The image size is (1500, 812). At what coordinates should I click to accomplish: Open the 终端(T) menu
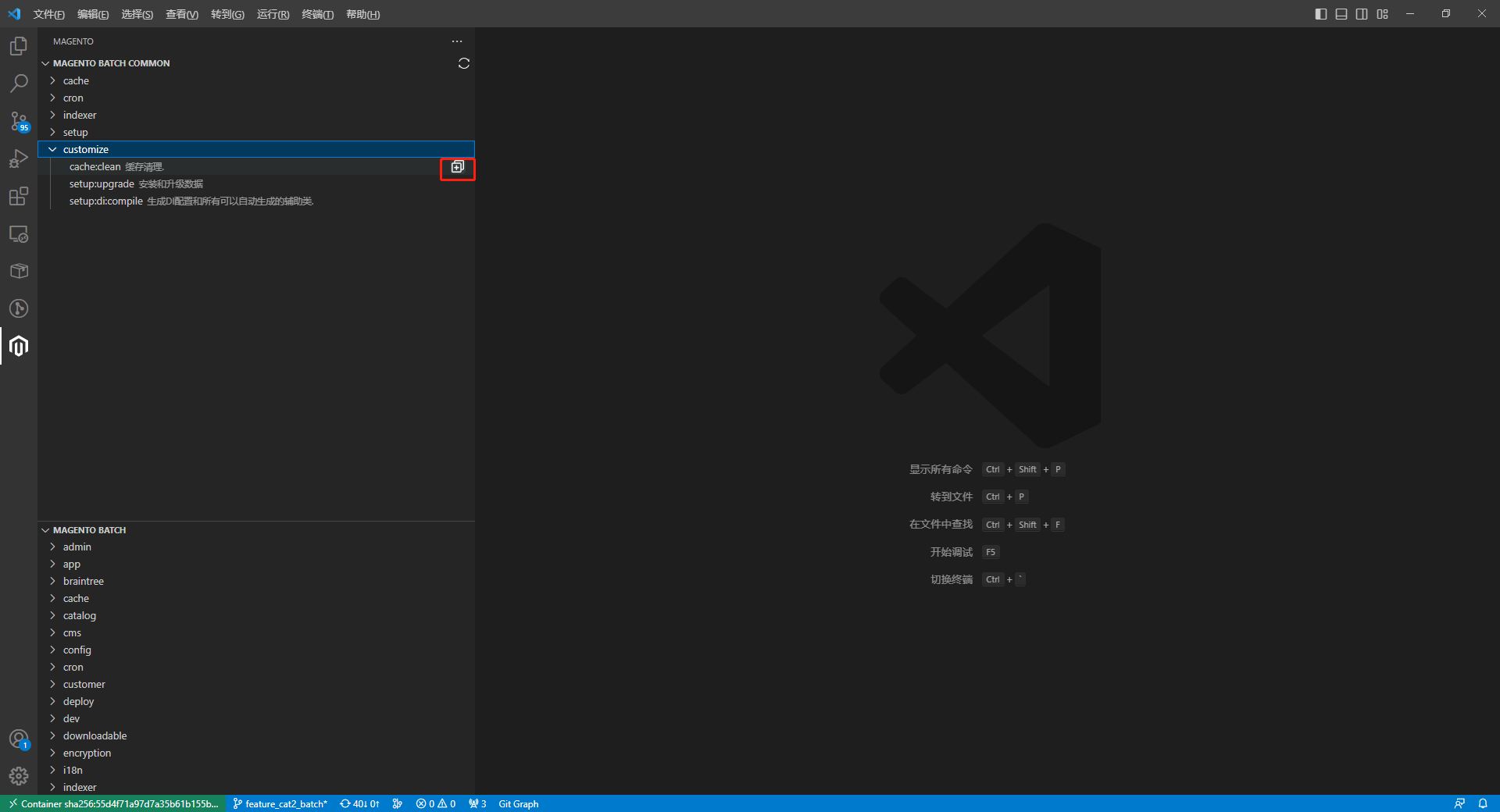317,14
